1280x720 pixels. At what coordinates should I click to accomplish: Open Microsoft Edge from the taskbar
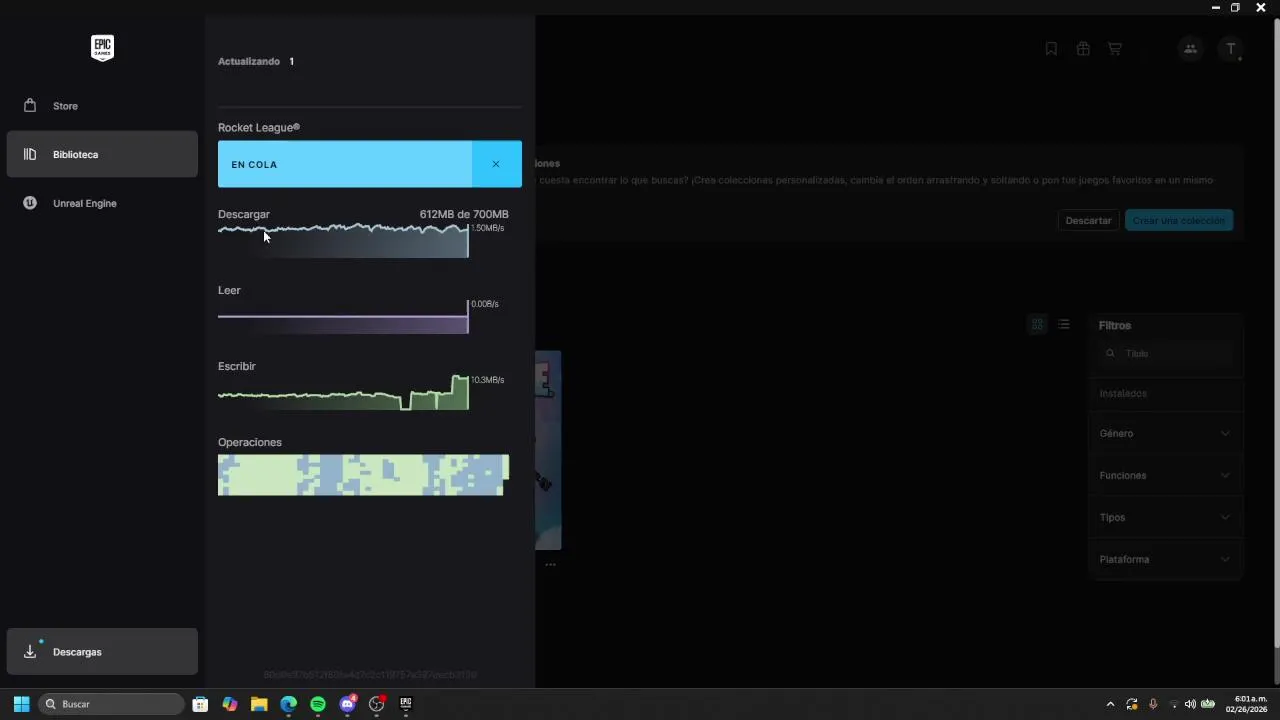(288, 704)
